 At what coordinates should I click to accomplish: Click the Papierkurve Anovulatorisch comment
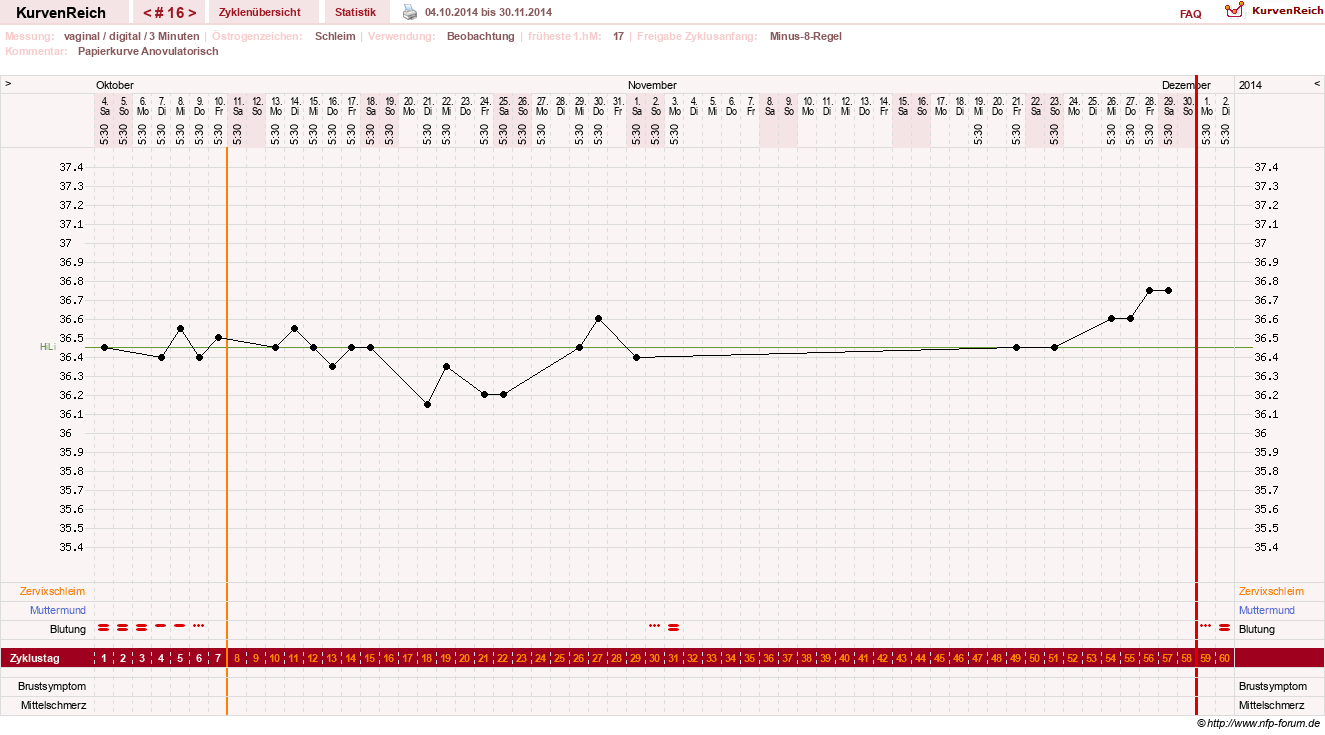pyautogui.click(x=148, y=51)
